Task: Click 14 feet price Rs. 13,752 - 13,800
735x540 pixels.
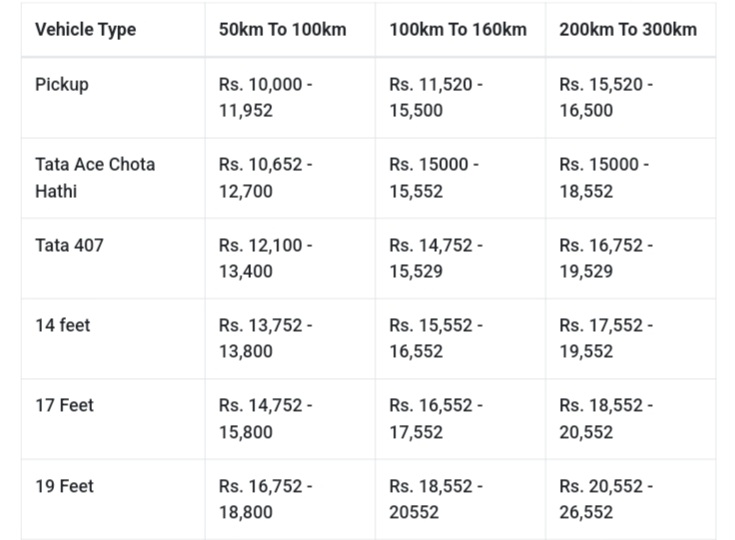Action: (266, 338)
